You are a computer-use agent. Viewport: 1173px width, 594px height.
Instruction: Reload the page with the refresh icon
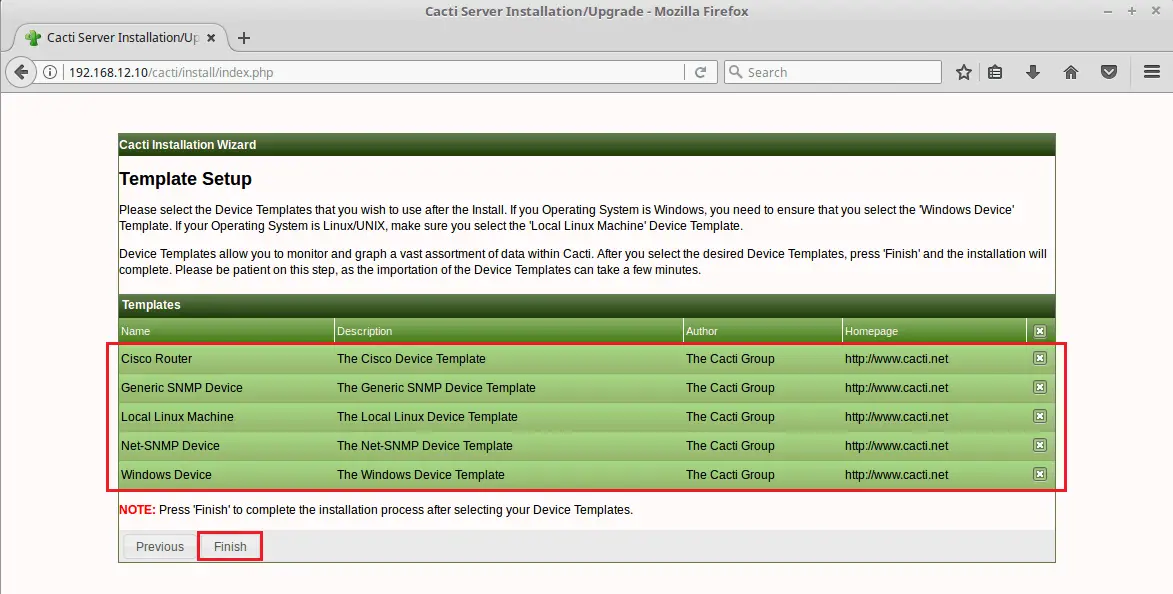coord(701,72)
